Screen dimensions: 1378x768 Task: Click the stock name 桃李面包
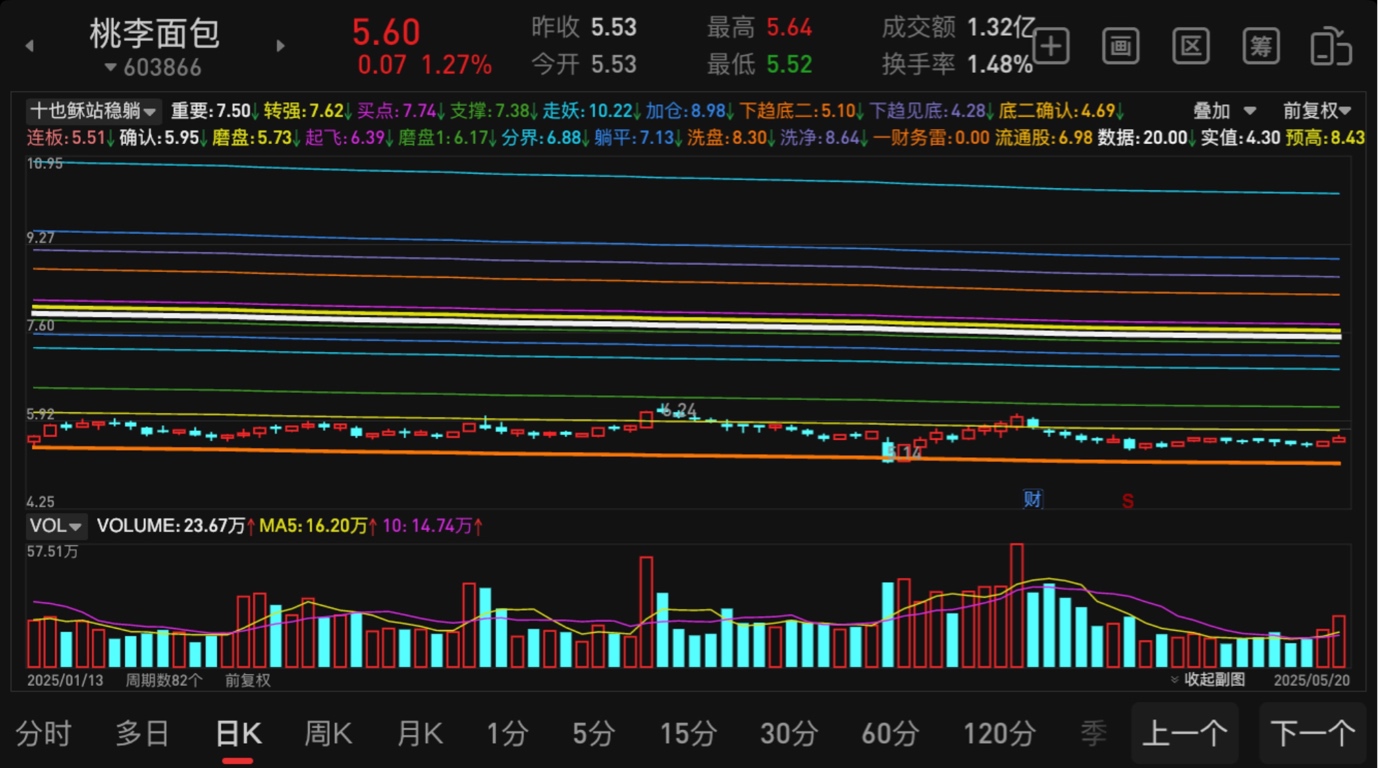[154, 33]
